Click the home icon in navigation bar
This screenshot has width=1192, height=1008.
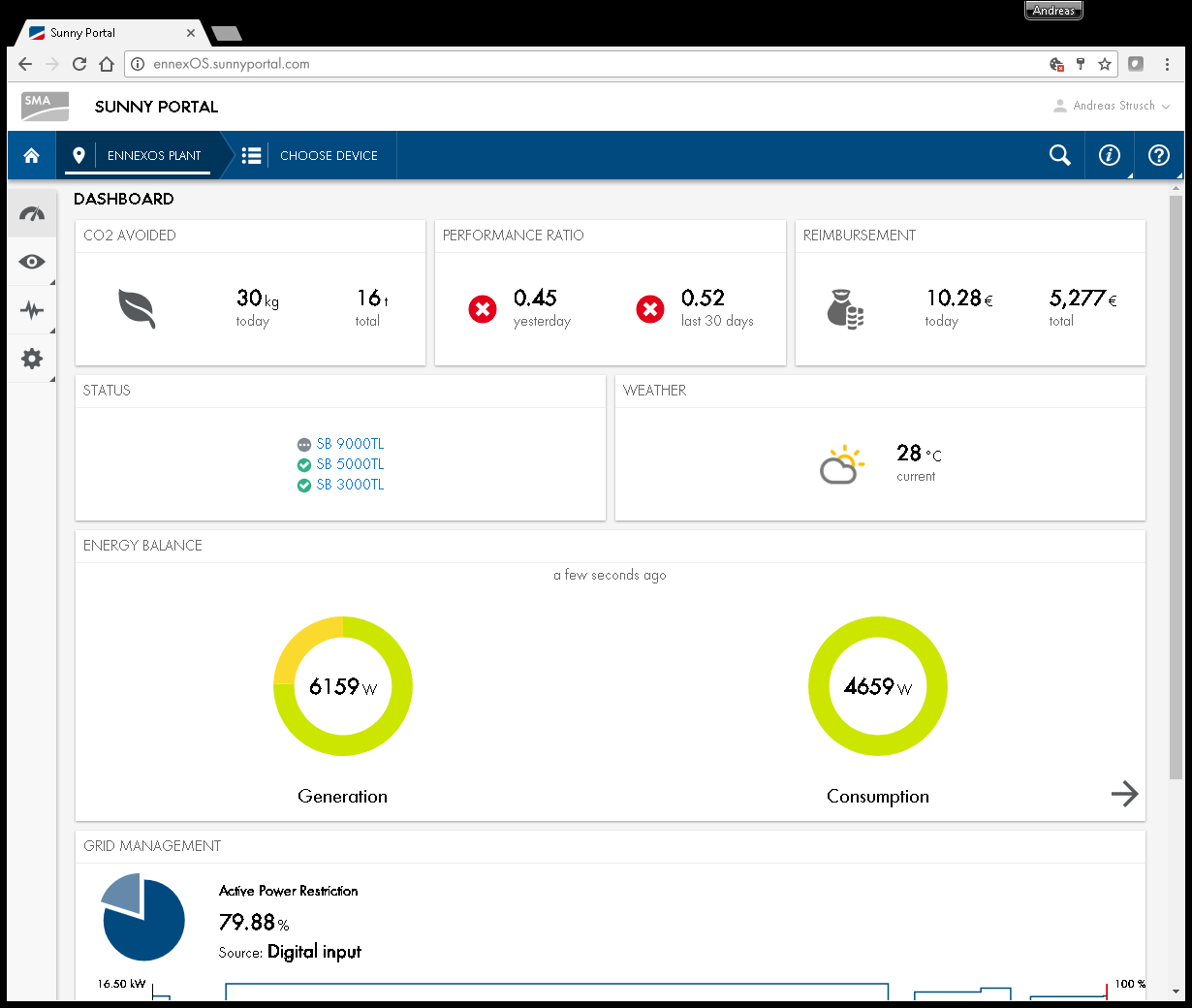tap(31, 155)
